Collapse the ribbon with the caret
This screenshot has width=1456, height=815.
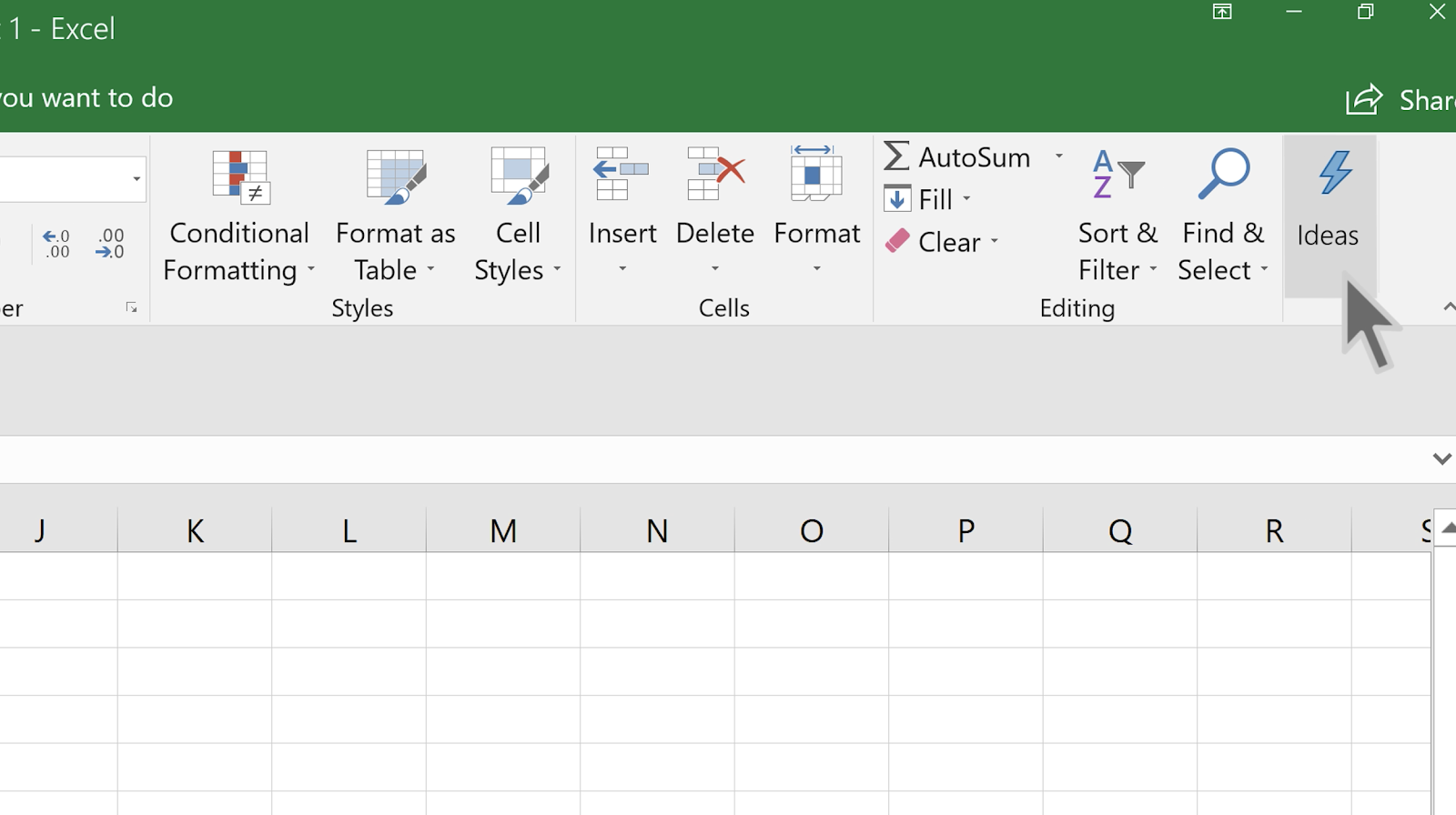click(x=1448, y=307)
